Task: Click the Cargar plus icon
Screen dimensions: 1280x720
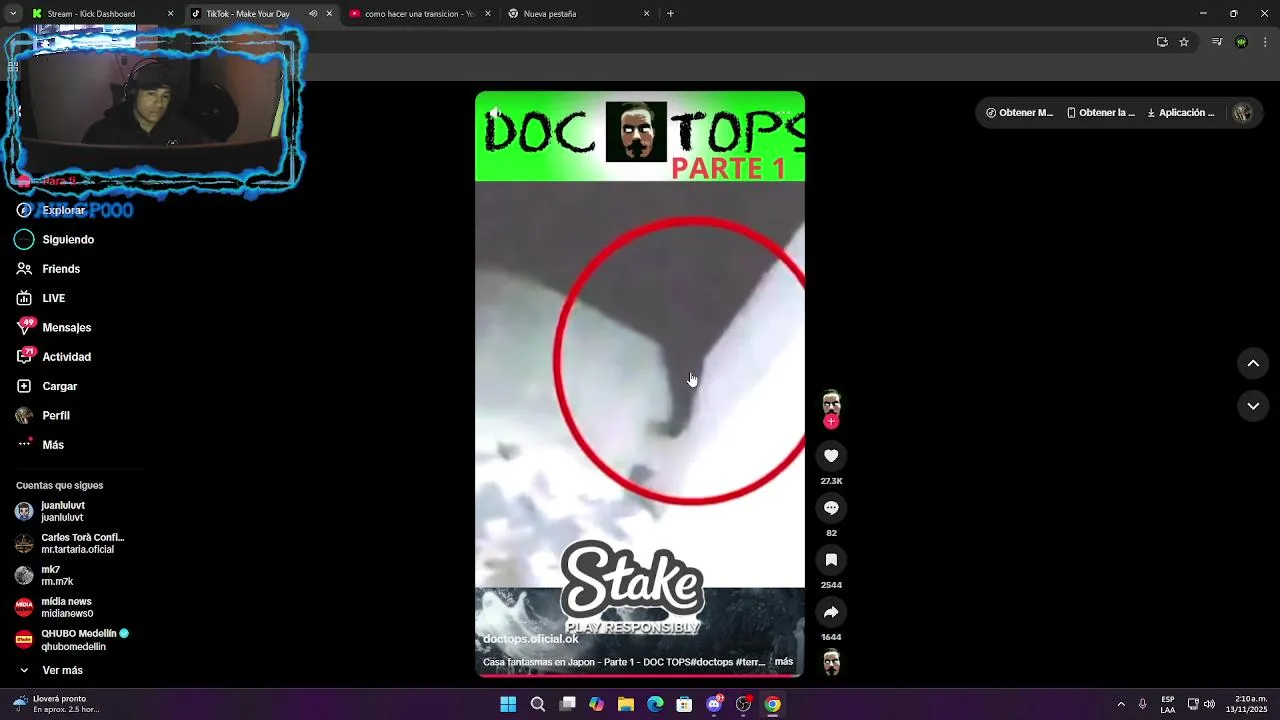Action: [24, 386]
